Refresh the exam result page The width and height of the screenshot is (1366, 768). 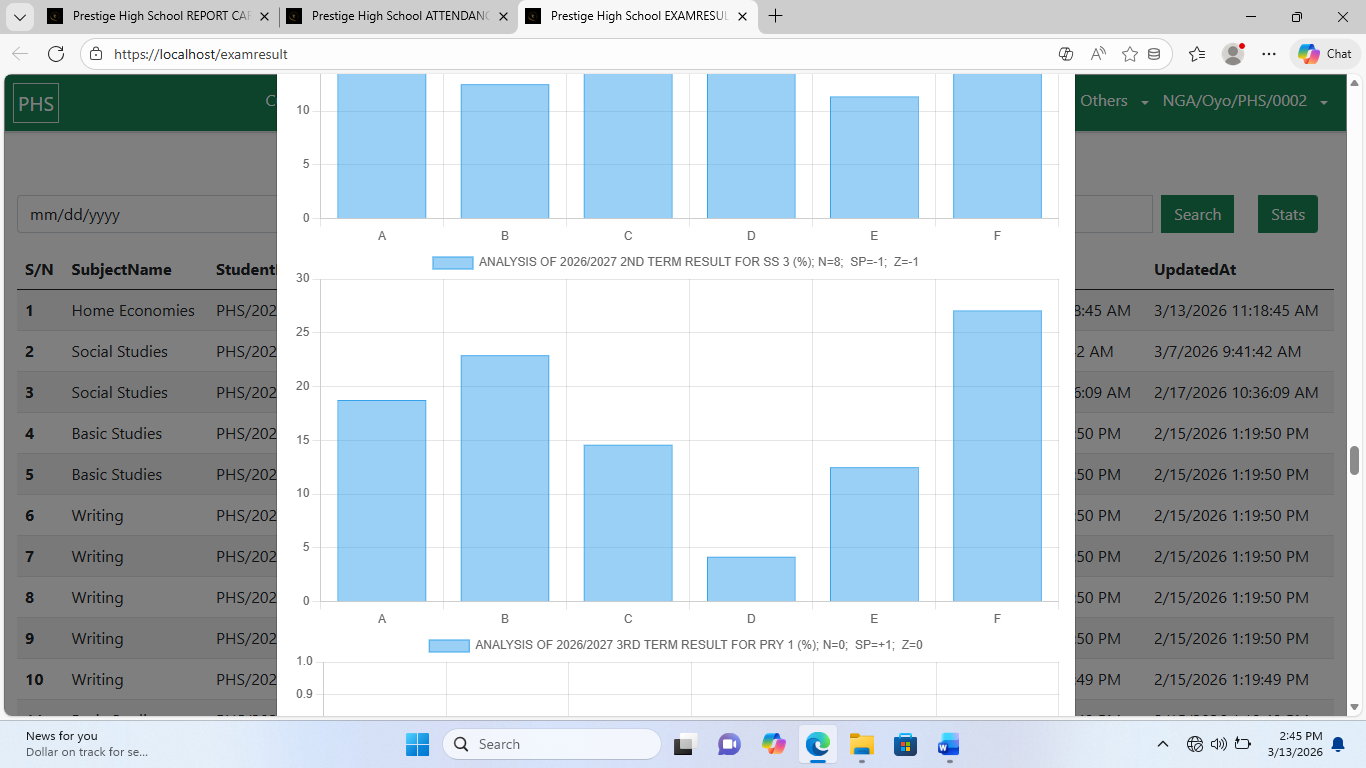pos(56,54)
